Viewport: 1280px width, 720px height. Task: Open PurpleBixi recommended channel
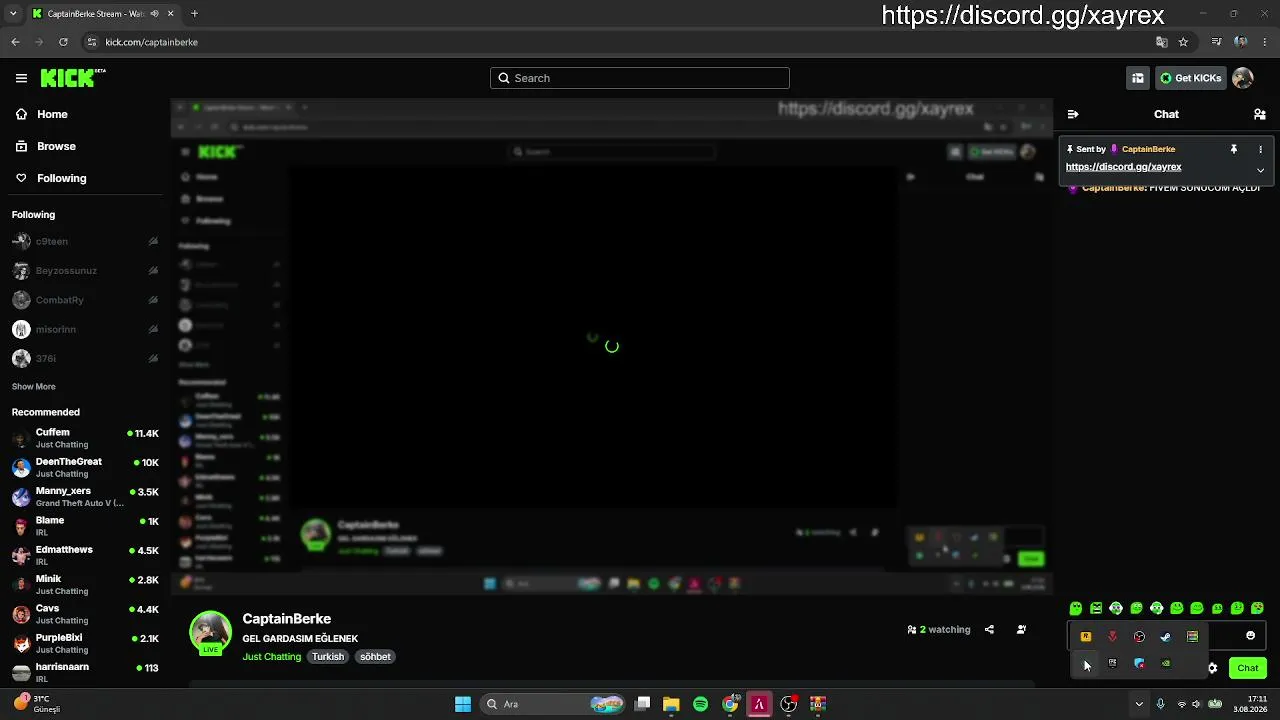pos(85,643)
